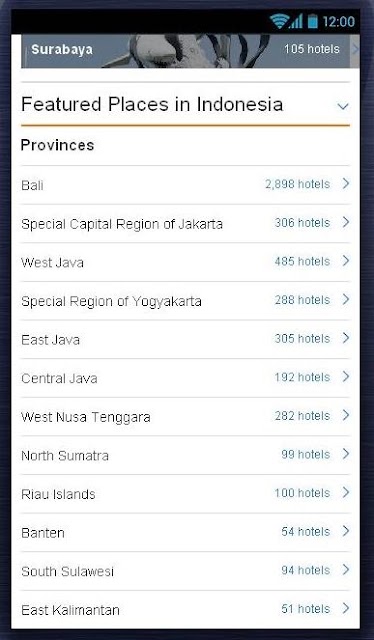Tap arrow next to West Nusa Tenggara
This screenshot has width=374, height=640.
point(346,415)
